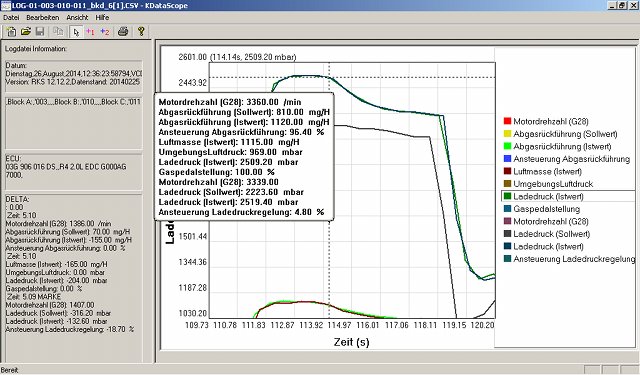Screen dimensions: 640x375
Task: Click the DELTA heading in left panel
Action: 17,200
